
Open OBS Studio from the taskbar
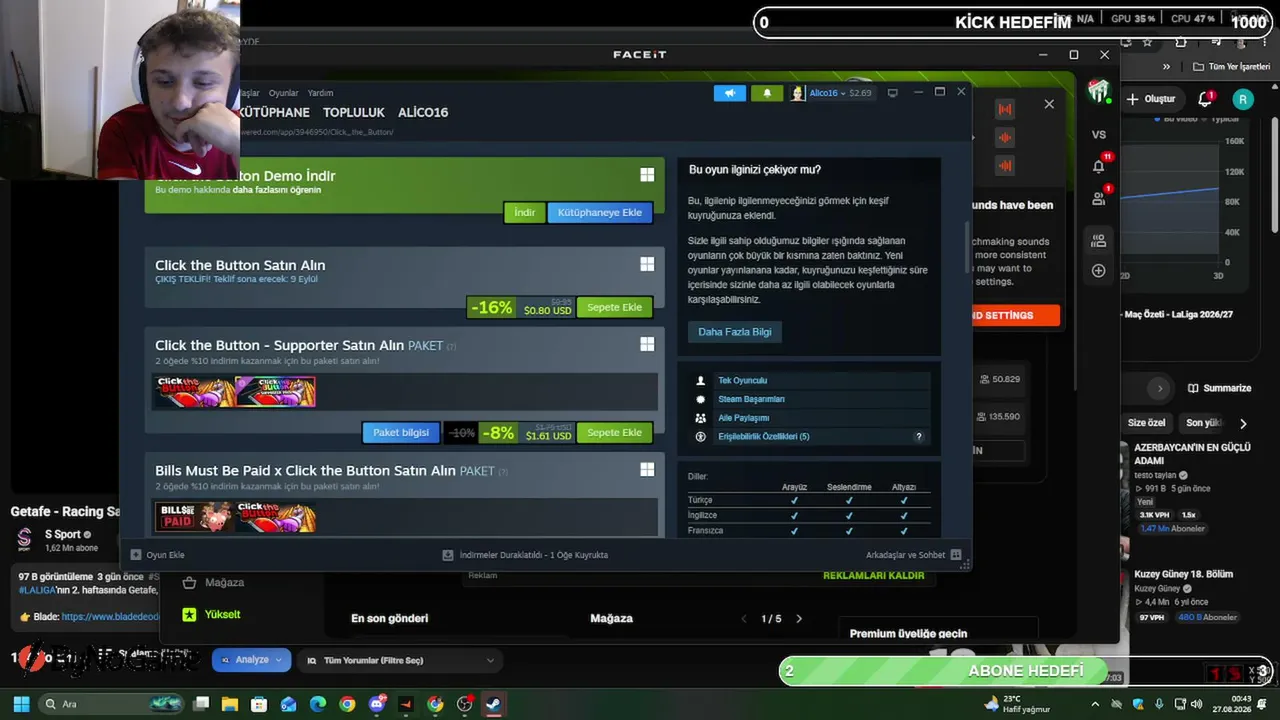(x=464, y=704)
